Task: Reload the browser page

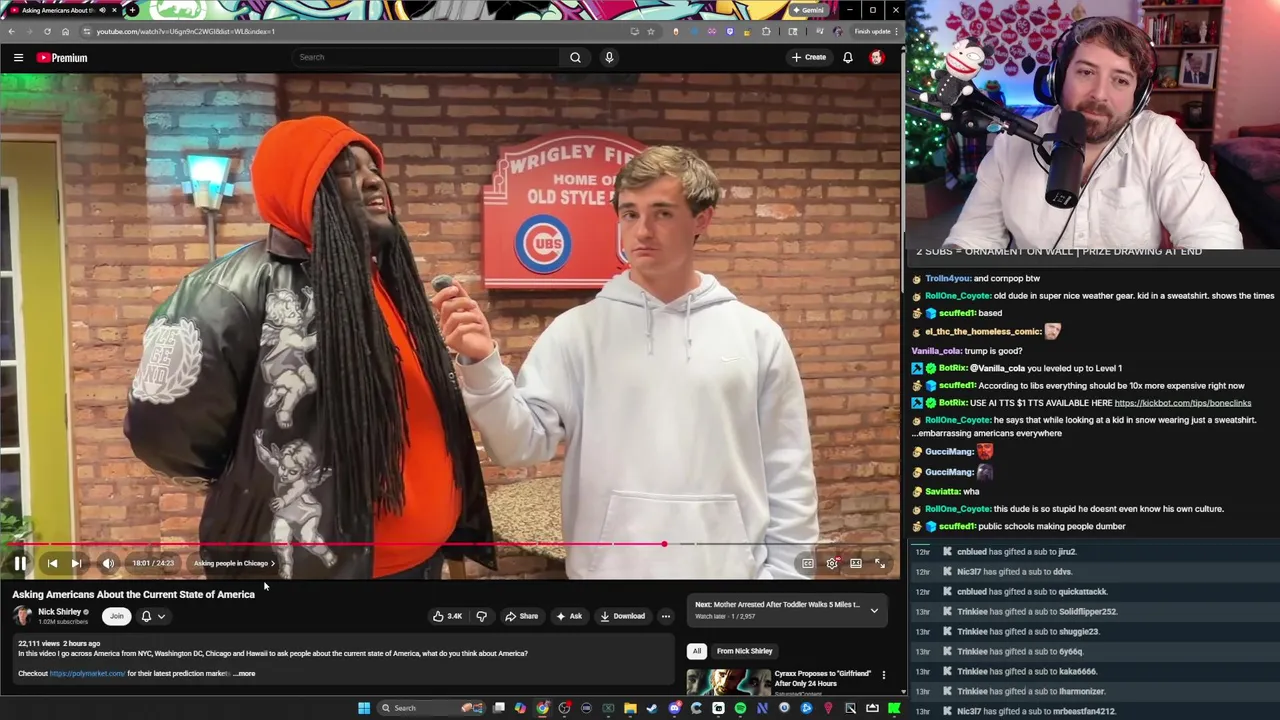Action: coord(47,31)
